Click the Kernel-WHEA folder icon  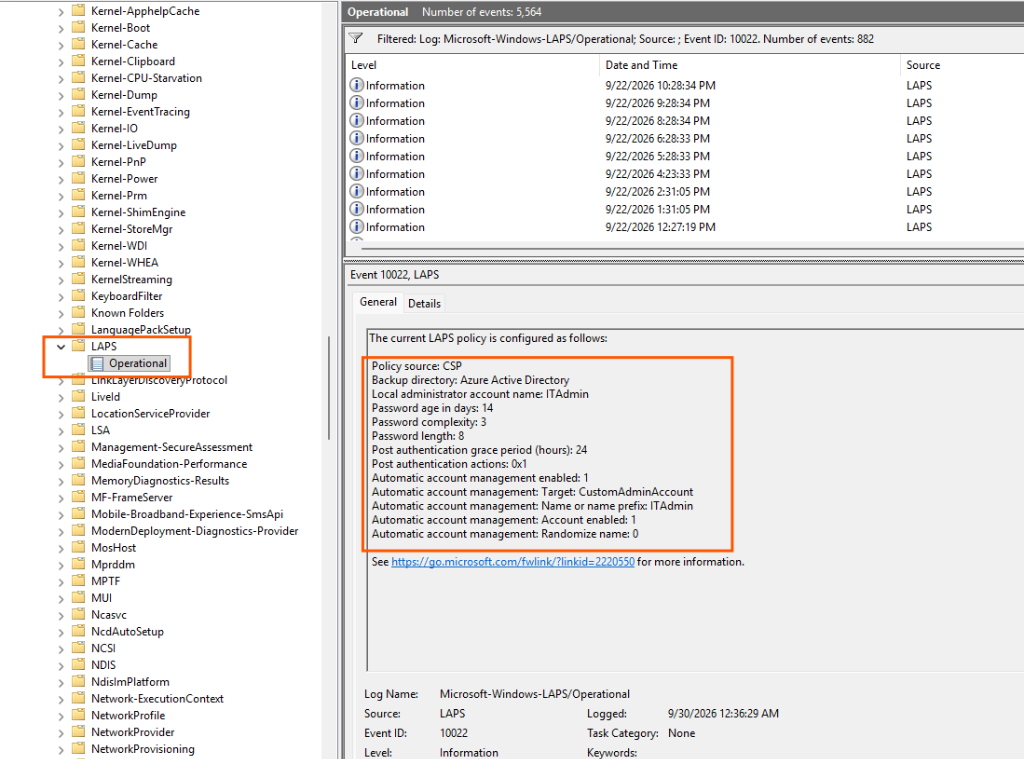tap(78, 262)
